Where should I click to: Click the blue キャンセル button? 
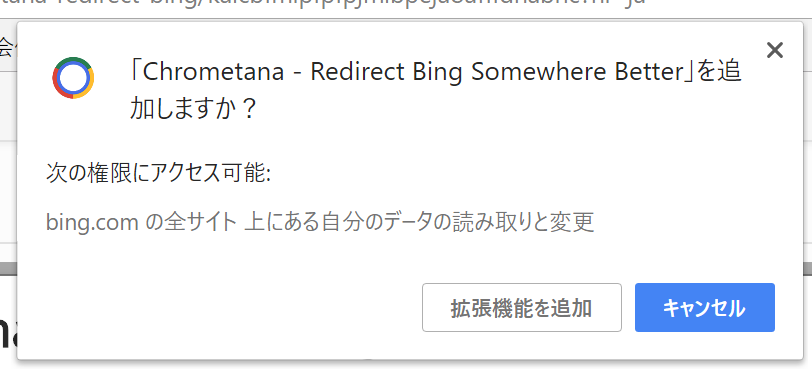705,308
